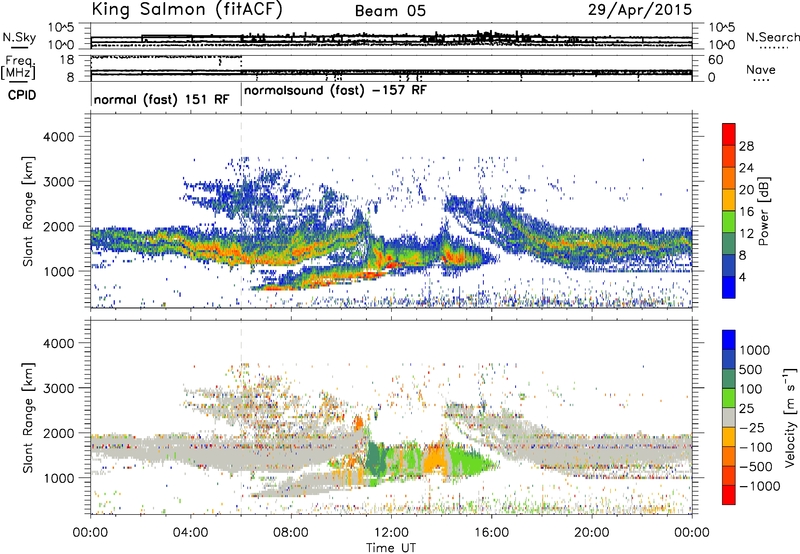Image resolution: width=800 pixels, height=554 pixels.
Task: Click the 'Nave' legend label
Action: (x=761, y=70)
